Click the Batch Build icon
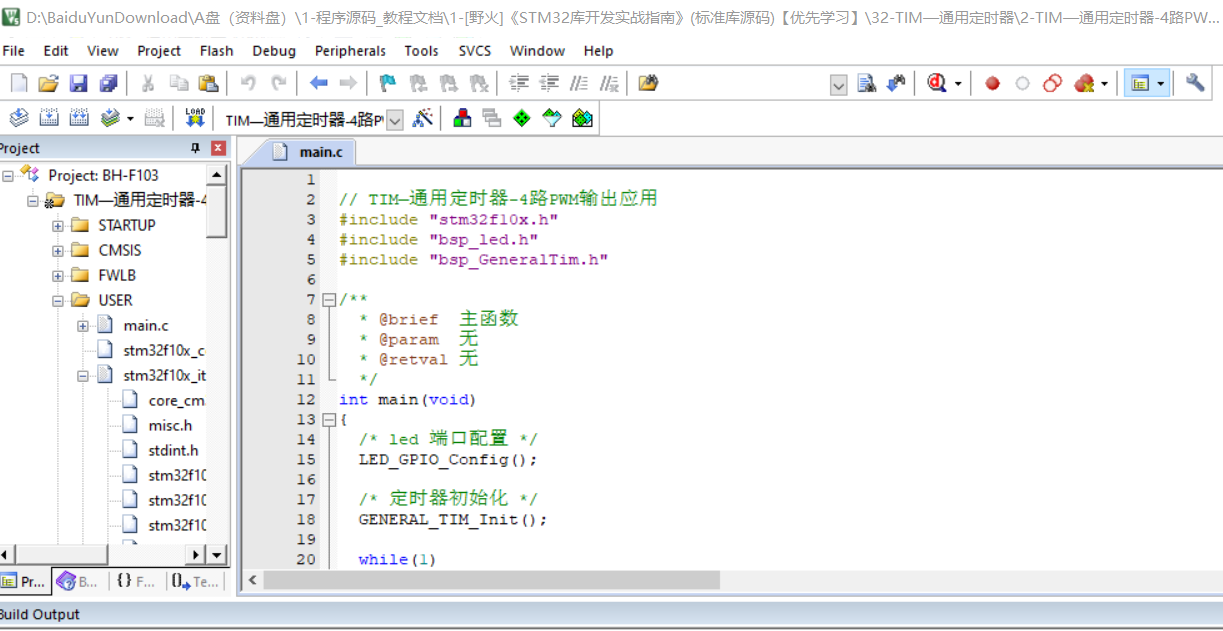Viewport: 1223px width, 631px height. tap(110, 119)
